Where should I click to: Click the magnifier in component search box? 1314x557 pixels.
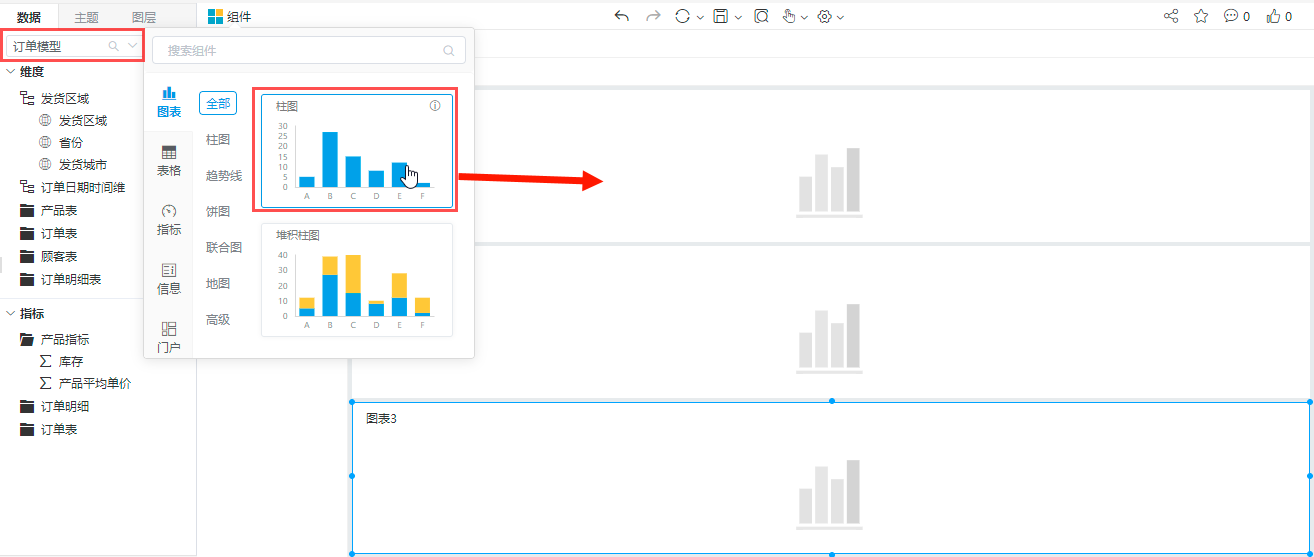[x=449, y=50]
